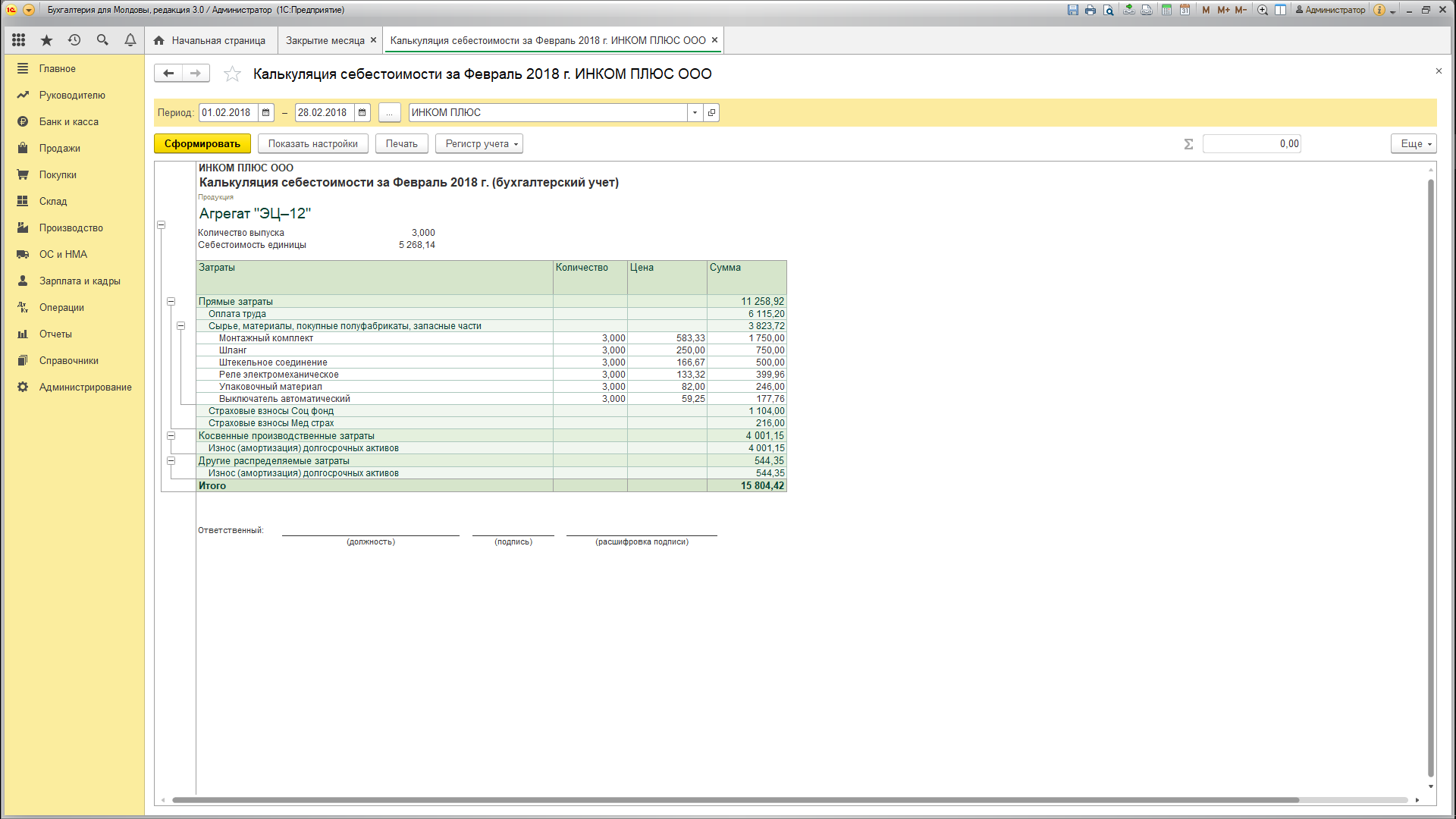Open the Производство section
Screen dimensions: 1456x819
pos(71,227)
